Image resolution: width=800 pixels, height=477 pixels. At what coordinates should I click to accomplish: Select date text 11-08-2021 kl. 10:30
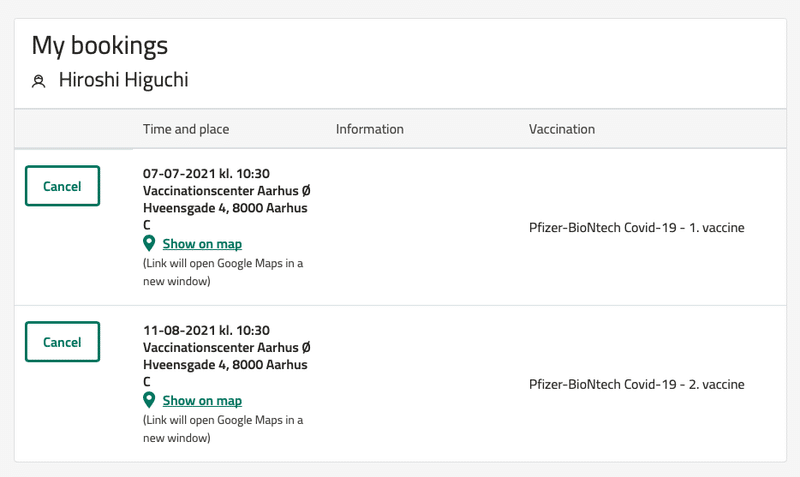pyautogui.click(x=206, y=330)
